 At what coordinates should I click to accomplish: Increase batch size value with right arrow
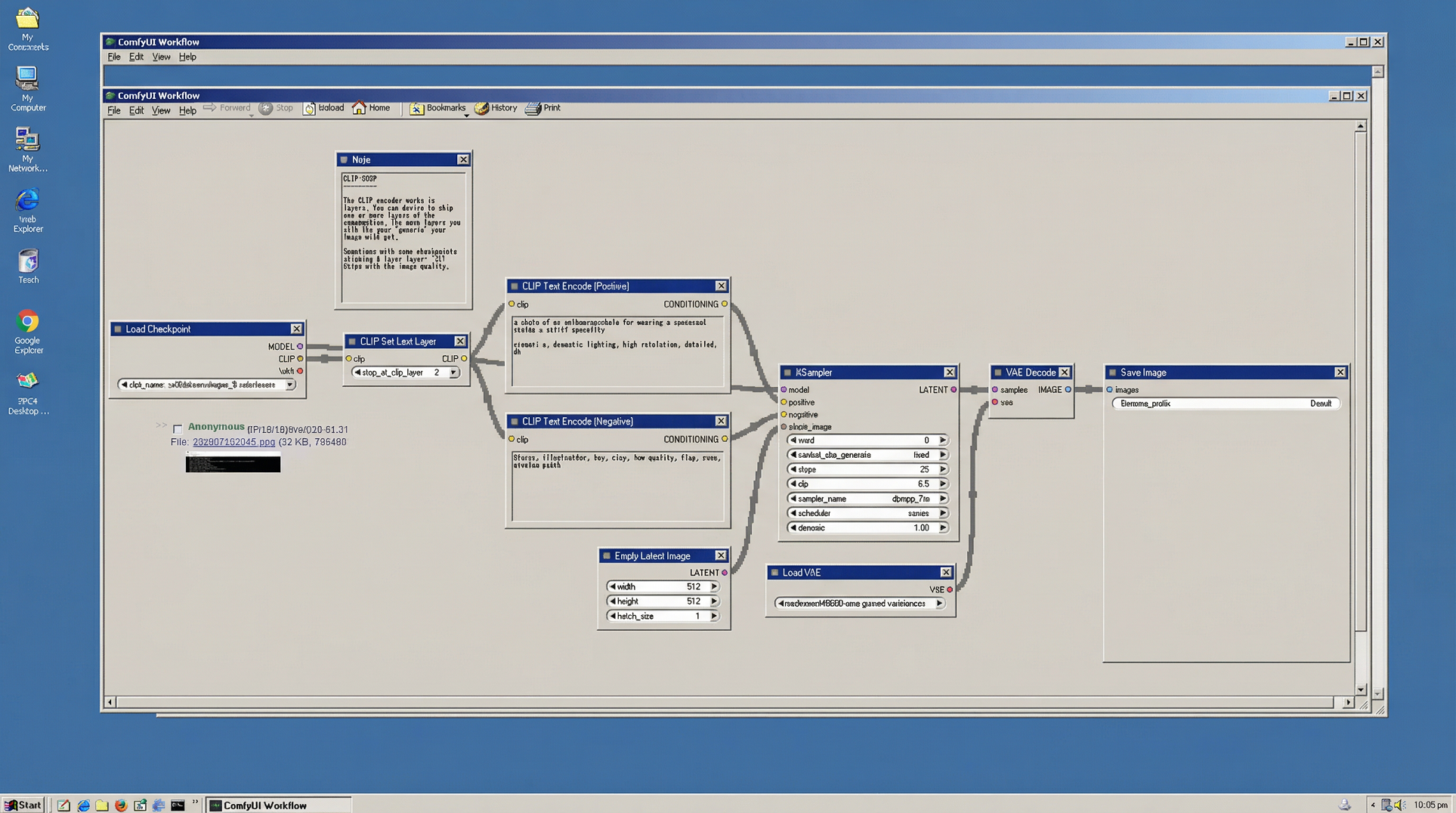click(x=713, y=617)
